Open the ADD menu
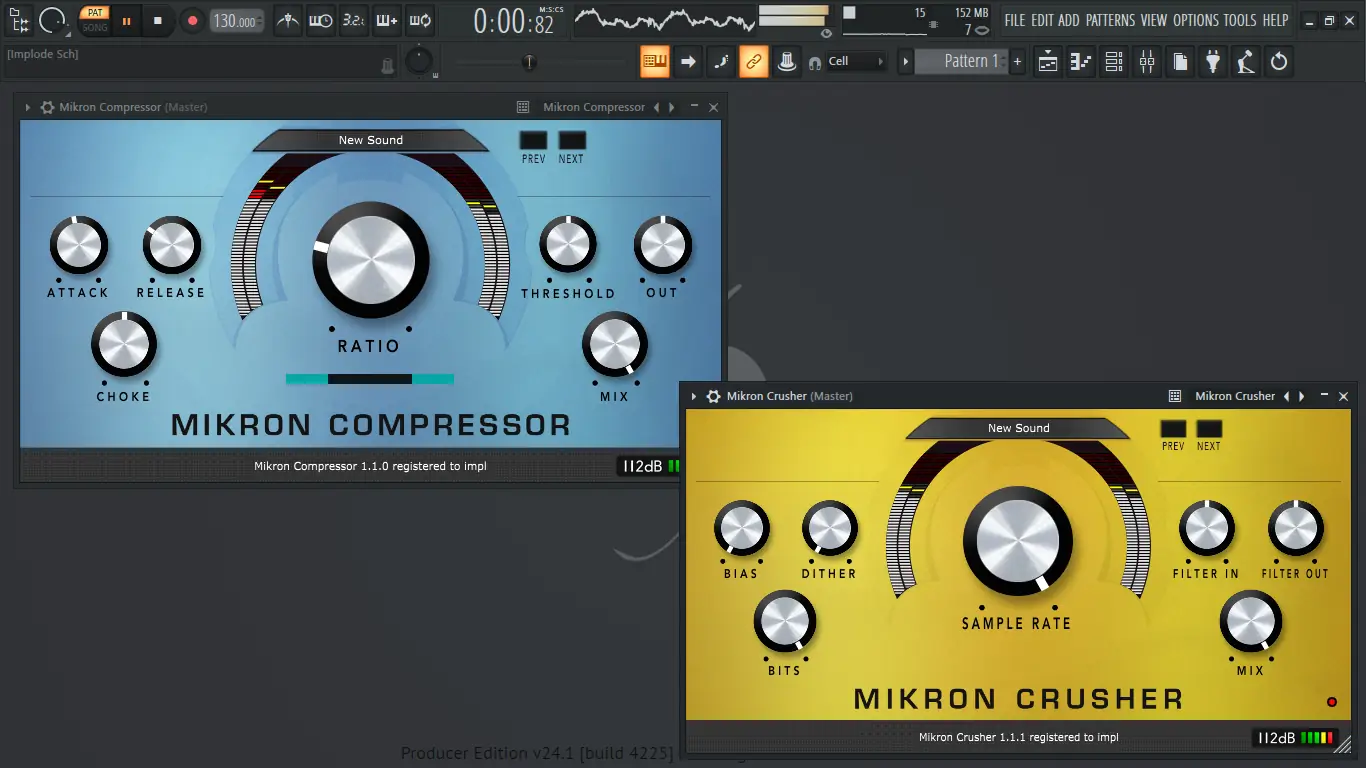 (1069, 20)
